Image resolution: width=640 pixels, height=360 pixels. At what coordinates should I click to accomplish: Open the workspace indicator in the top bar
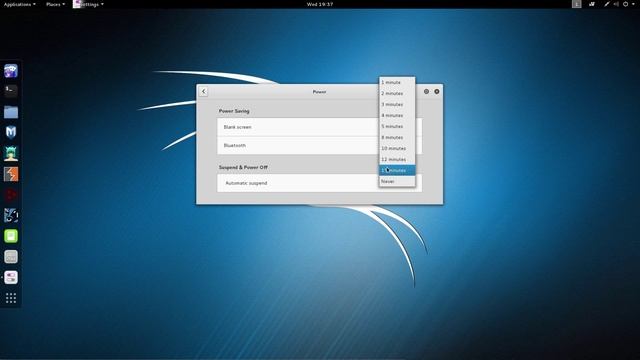click(x=576, y=4)
